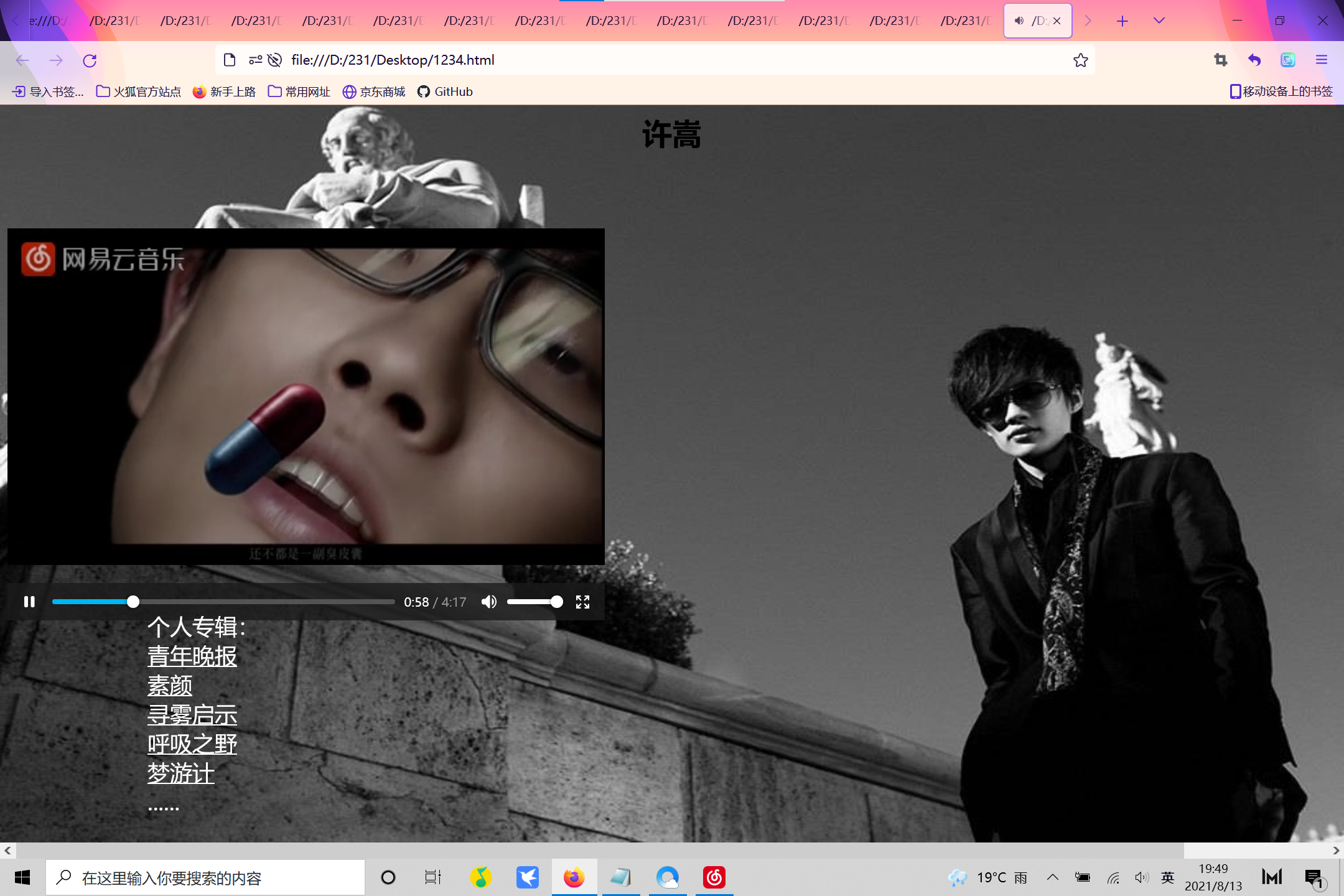This screenshot has width=1344, height=896.
Task: Launch NetEase Cloud Music from taskbar
Action: [x=714, y=877]
